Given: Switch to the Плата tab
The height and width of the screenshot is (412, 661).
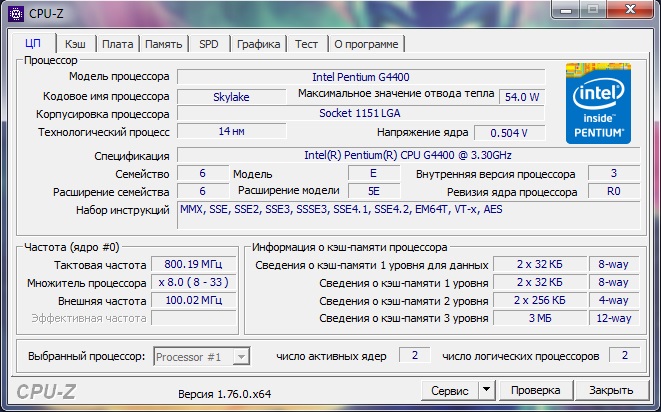Looking at the screenshot, I should point(117,44).
